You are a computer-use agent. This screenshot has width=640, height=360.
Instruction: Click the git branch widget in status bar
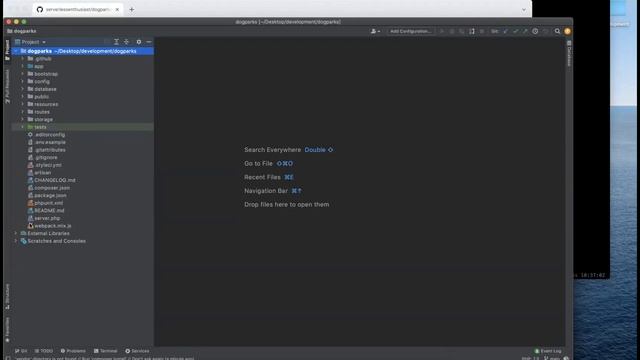(x=552, y=358)
